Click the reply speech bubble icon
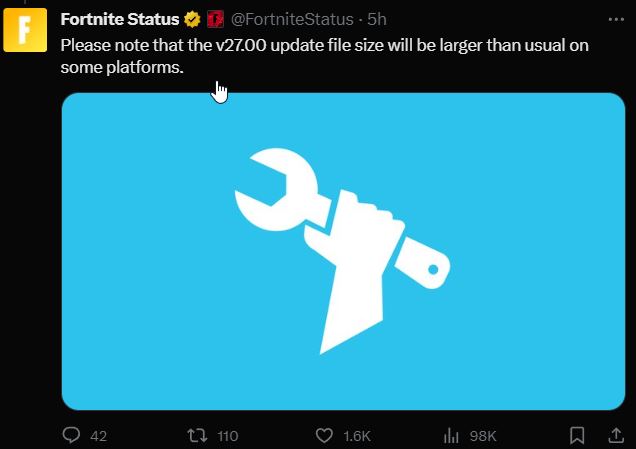 pos(71,435)
